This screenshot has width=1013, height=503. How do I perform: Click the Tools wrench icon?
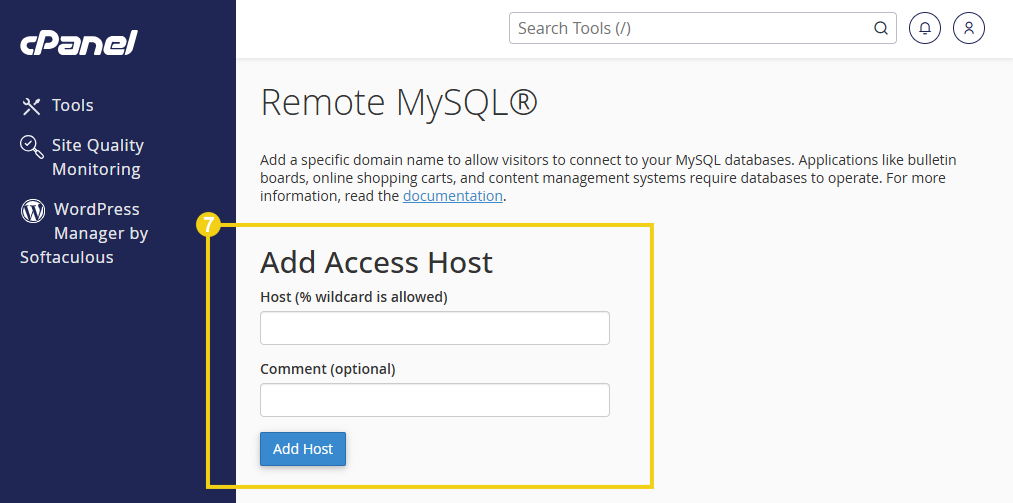31,106
